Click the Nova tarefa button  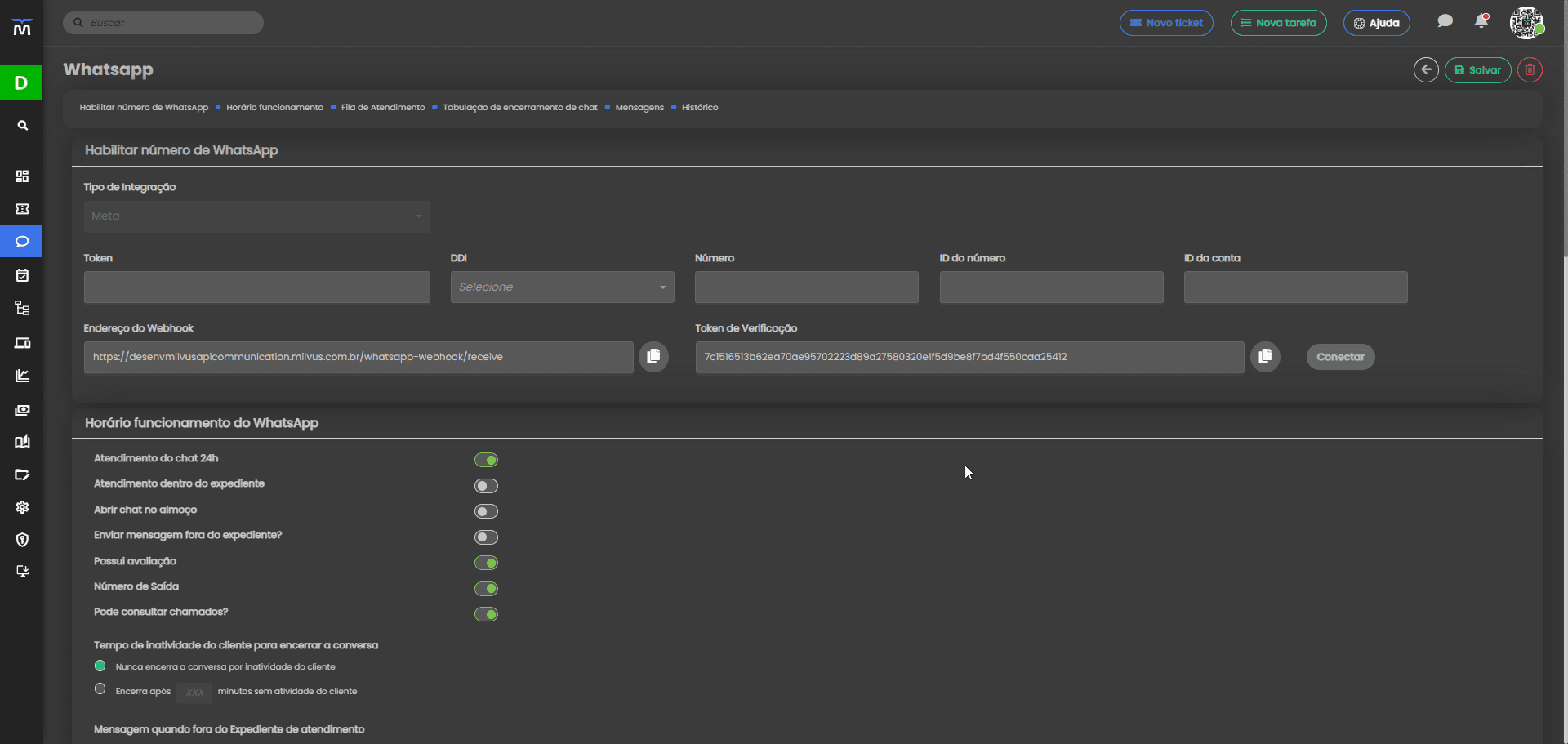click(1278, 23)
